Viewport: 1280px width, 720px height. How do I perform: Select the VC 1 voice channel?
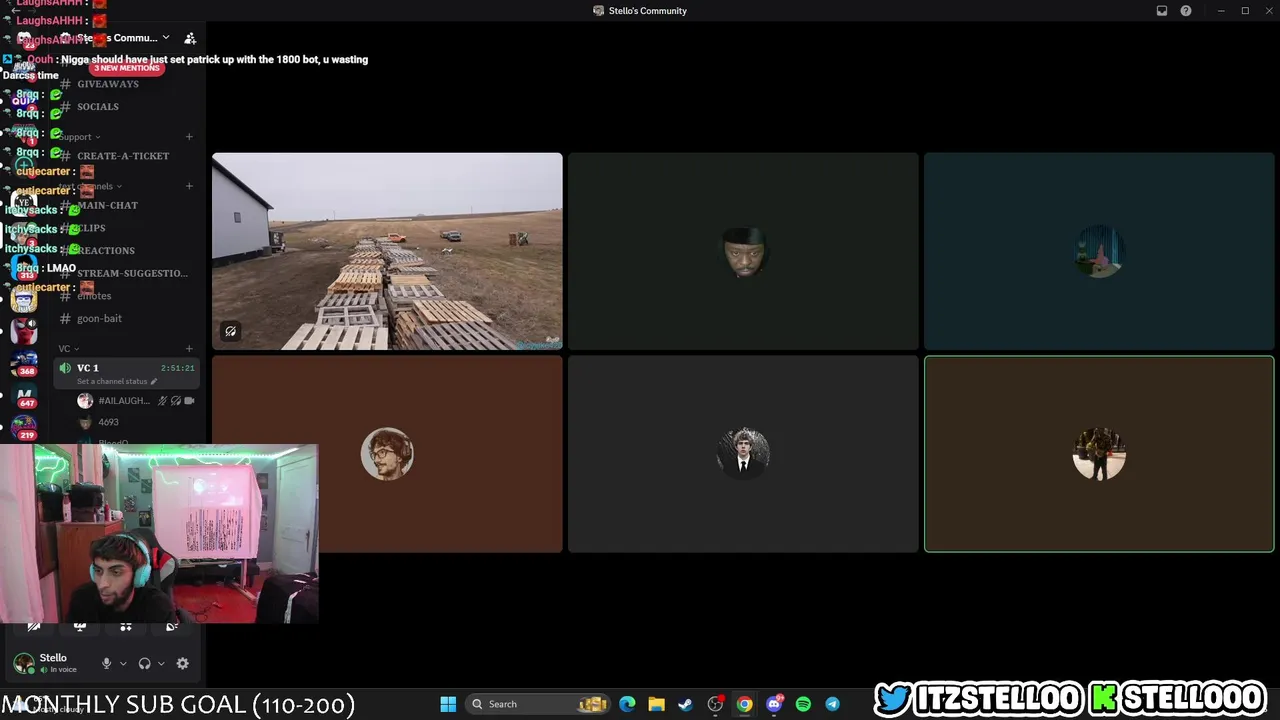127,373
